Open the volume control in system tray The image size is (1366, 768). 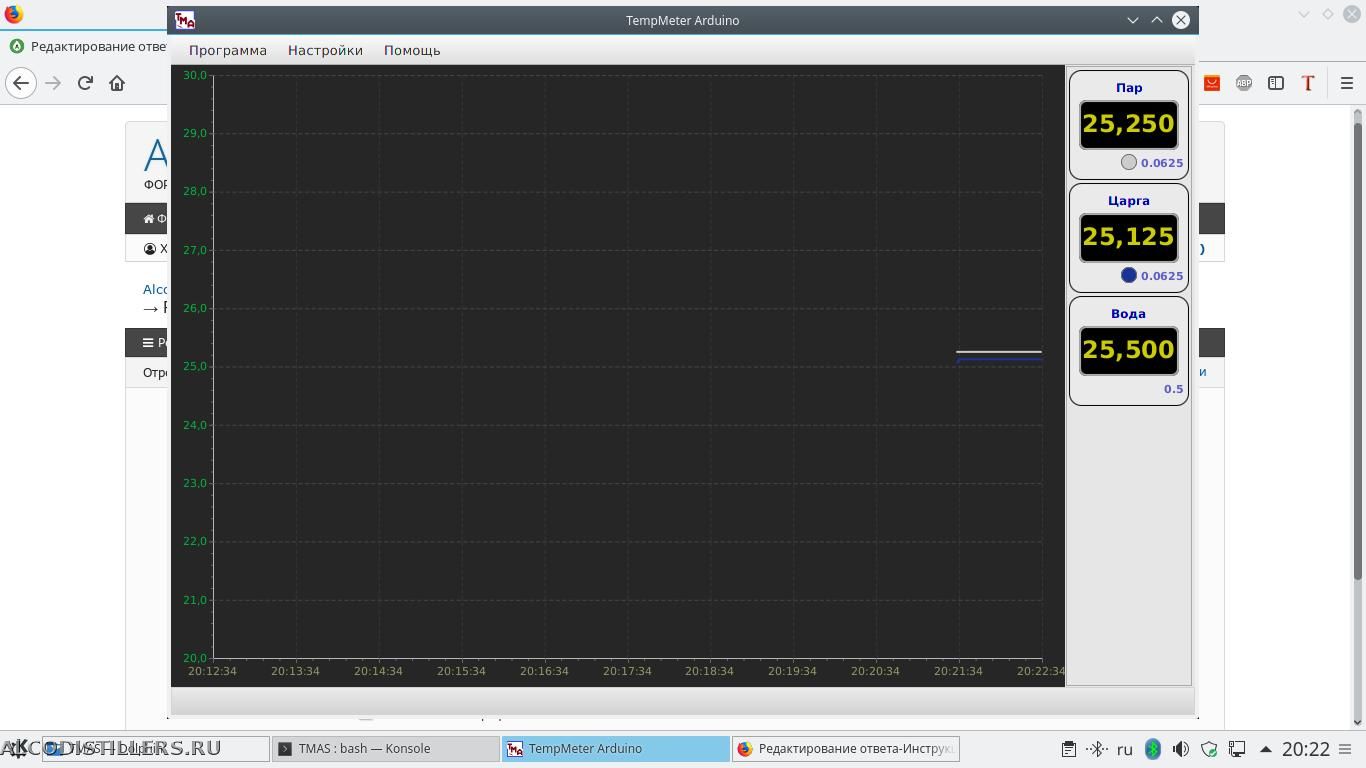1181,749
